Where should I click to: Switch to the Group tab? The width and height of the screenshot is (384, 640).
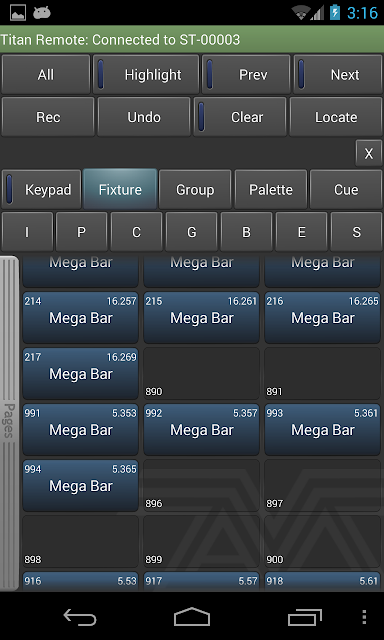195,190
